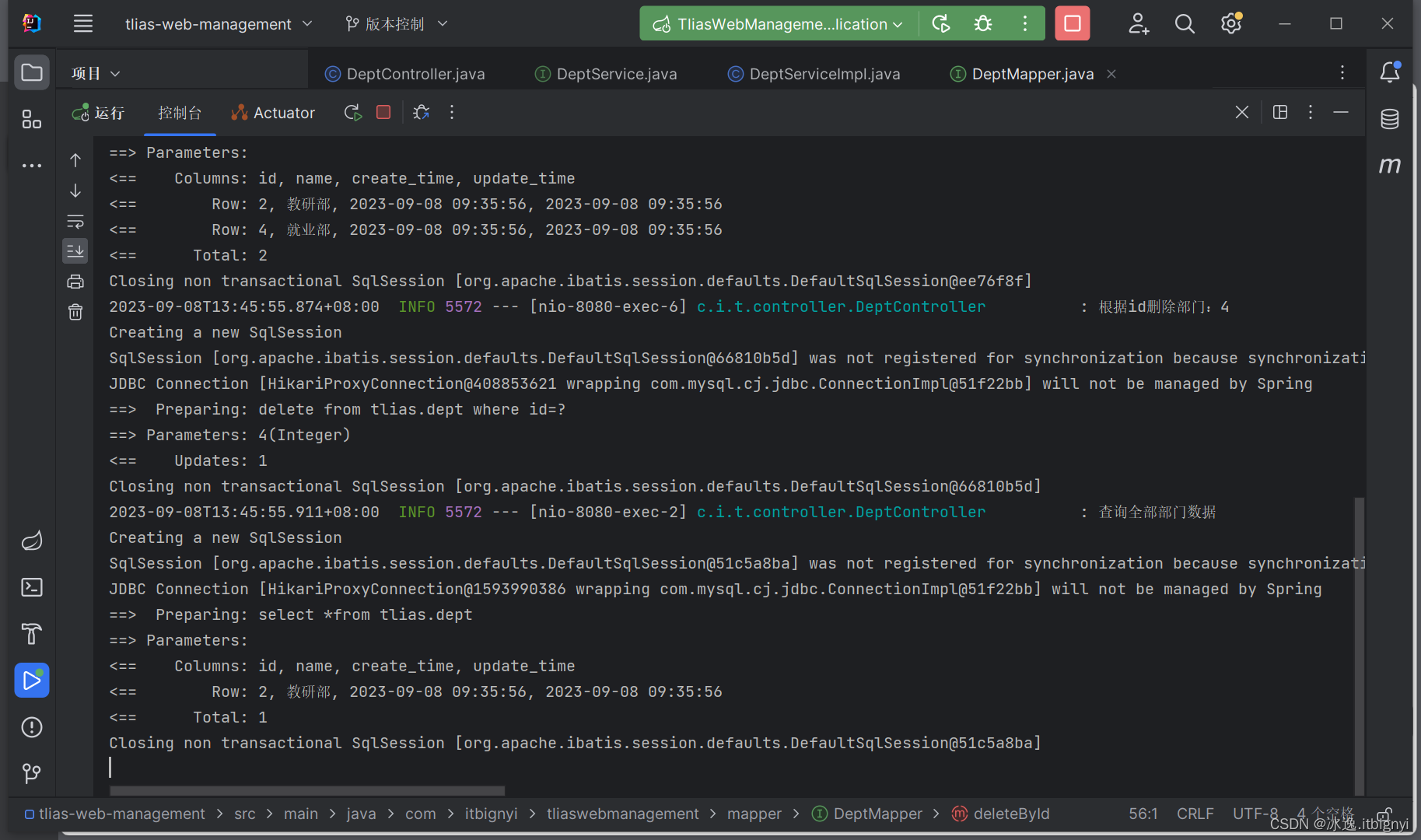1421x840 pixels.
Task: Open the Problems tool window
Action: click(x=32, y=727)
